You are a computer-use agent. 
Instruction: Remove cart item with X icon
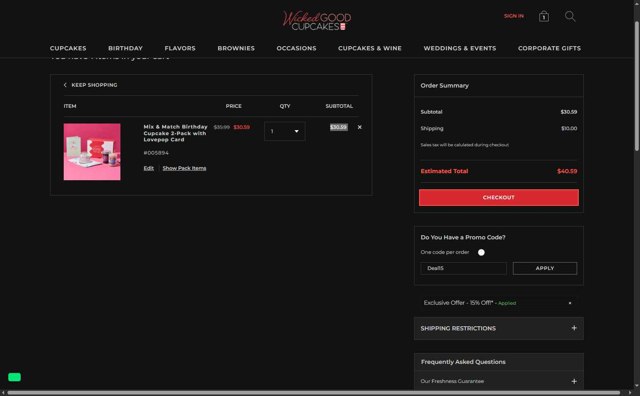tap(360, 127)
